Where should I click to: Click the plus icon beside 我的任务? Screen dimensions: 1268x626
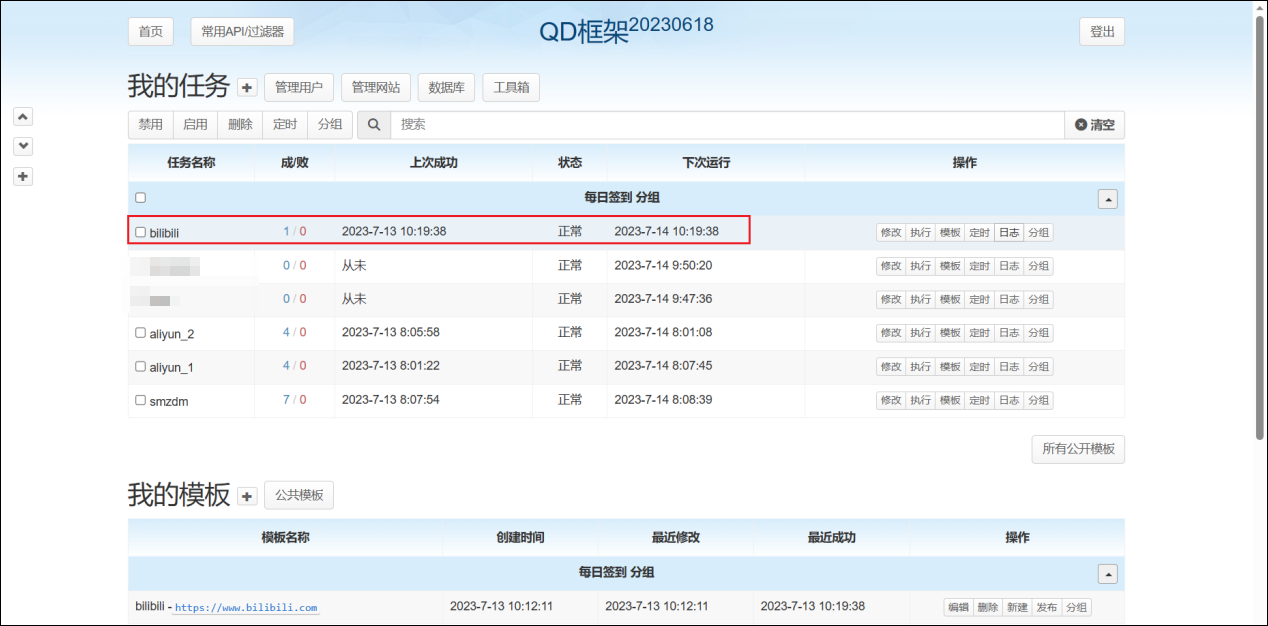pyautogui.click(x=248, y=88)
